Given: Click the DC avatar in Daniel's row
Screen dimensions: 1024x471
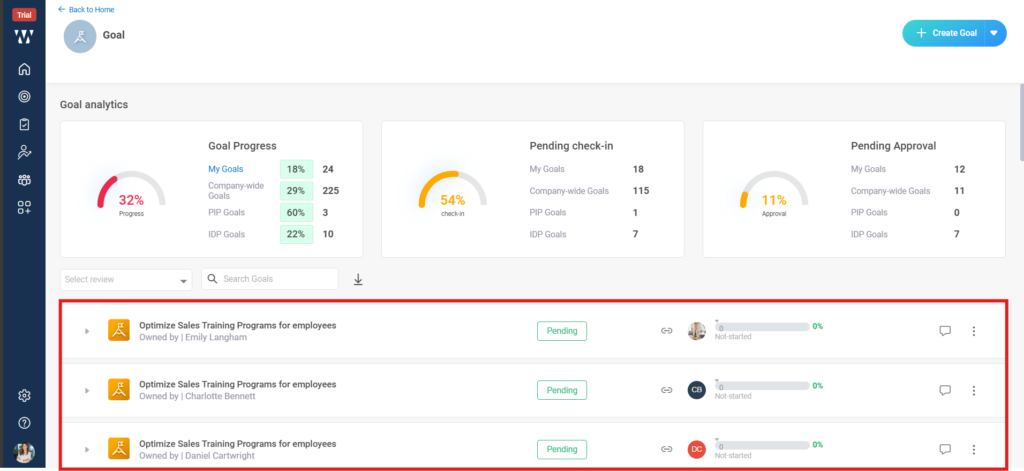Looking at the screenshot, I should [x=697, y=449].
